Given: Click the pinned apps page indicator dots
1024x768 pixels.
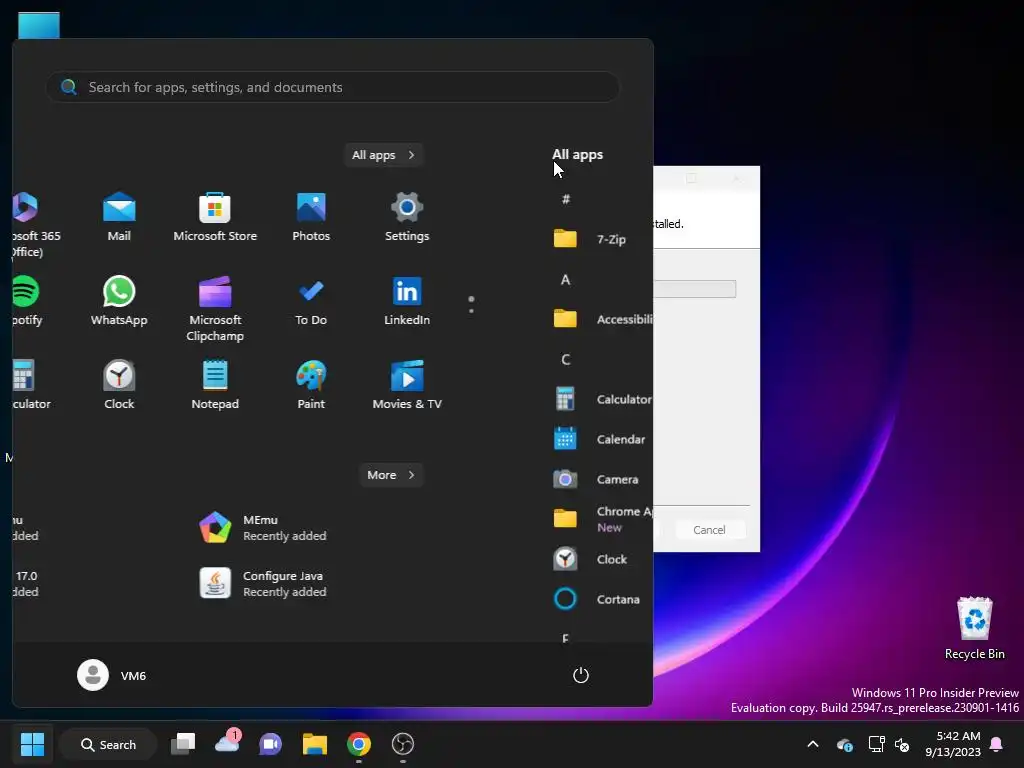Looking at the screenshot, I should [471, 304].
